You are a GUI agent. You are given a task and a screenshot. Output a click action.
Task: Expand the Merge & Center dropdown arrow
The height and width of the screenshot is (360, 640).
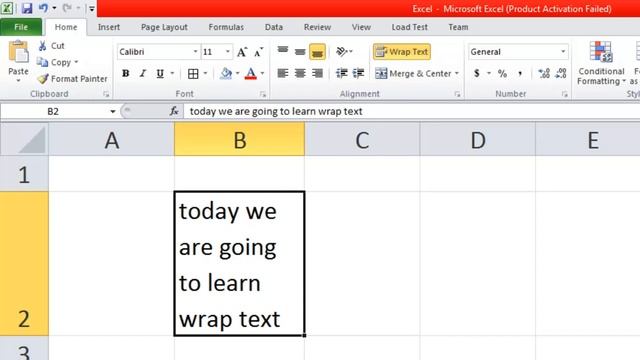pyautogui.click(x=457, y=73)
